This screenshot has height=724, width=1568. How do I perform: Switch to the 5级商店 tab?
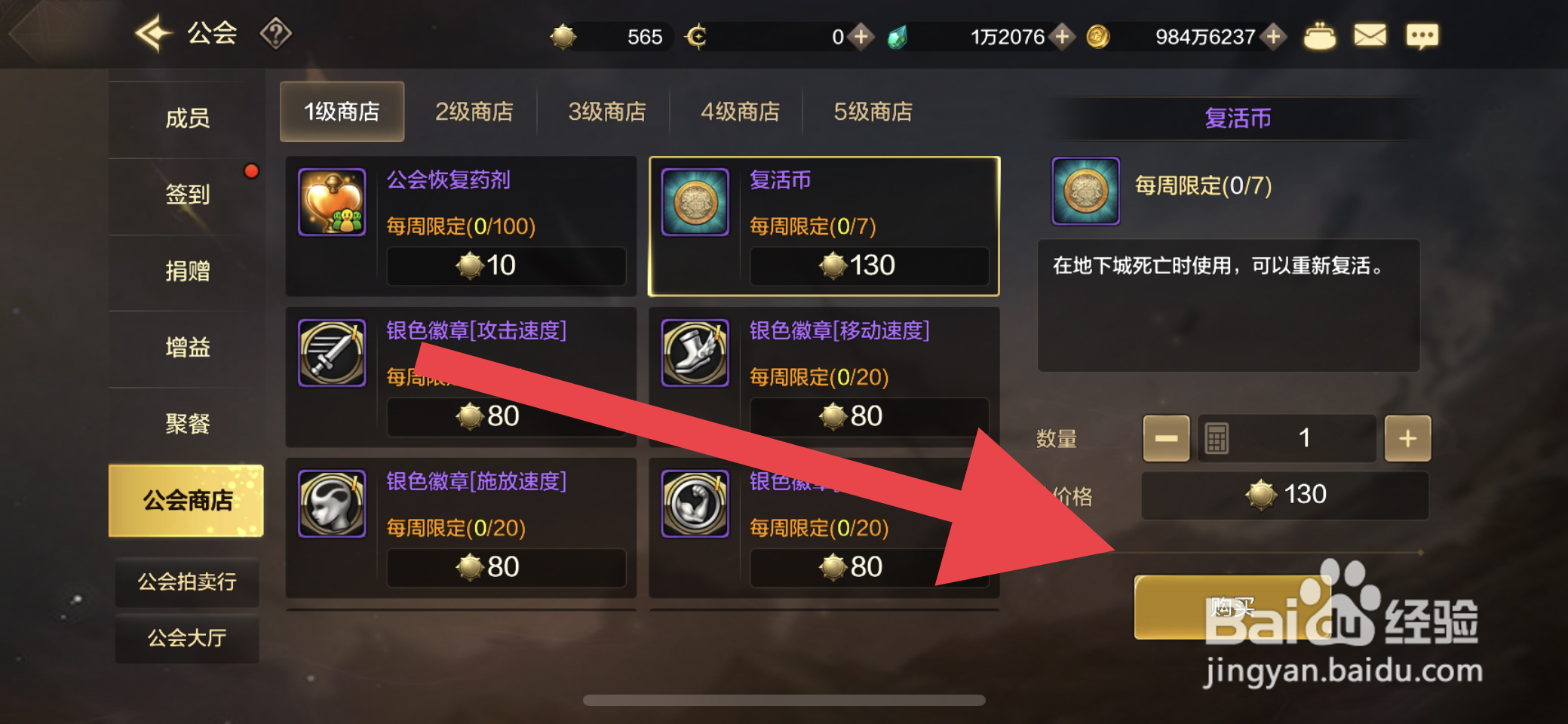(x=873, y=112)
